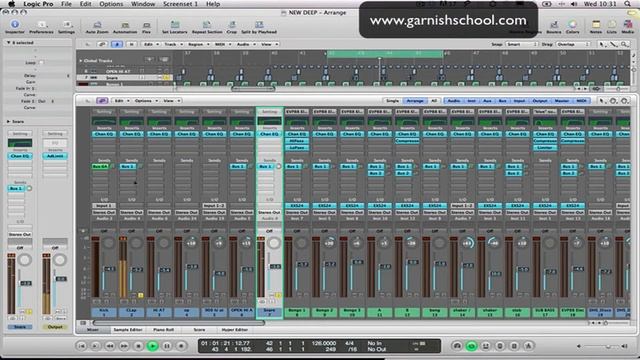Toggle the MIDI channel filter in the mixer
Screen dimensions: 640x360
pyautogui.click(x=581, y=101)
